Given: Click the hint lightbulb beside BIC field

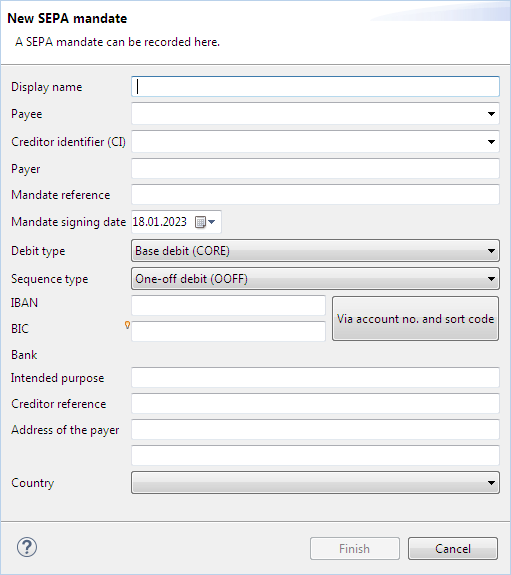Looking at the screenshot, I should tap(127, 325).
